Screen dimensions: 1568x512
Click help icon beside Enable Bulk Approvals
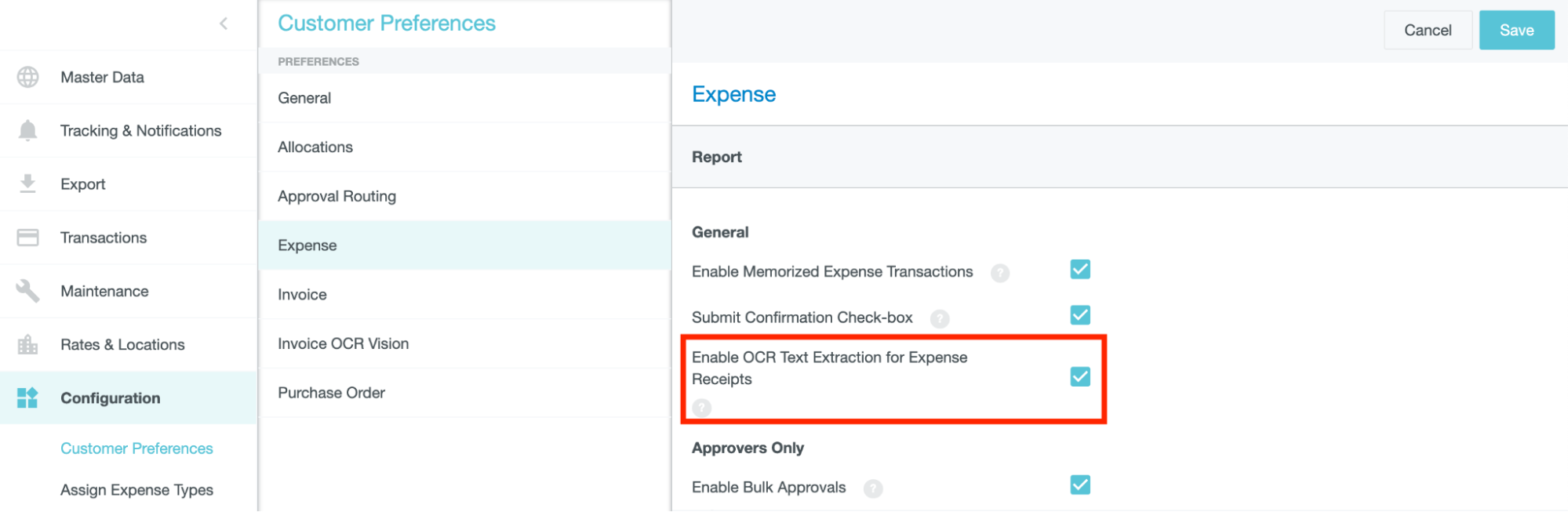click(x=873, y=488)
